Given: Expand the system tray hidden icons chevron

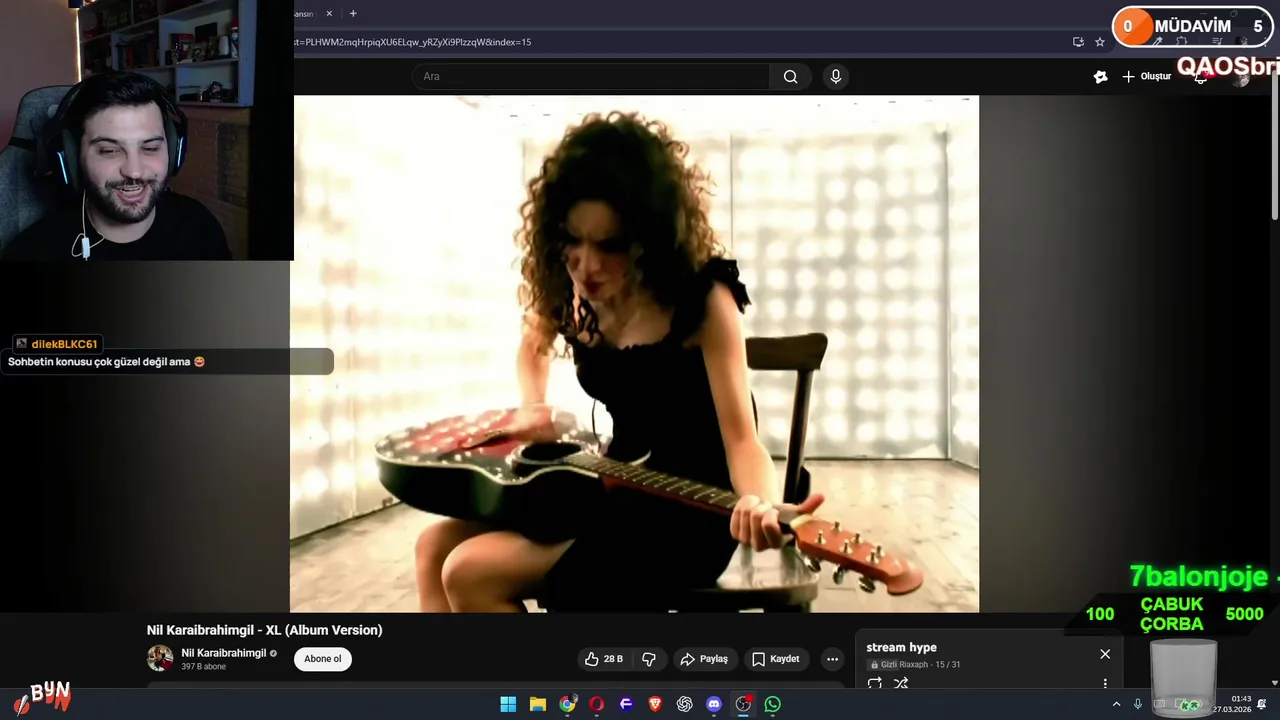Looking at the screenshot, I should [x=1116, y=704].
